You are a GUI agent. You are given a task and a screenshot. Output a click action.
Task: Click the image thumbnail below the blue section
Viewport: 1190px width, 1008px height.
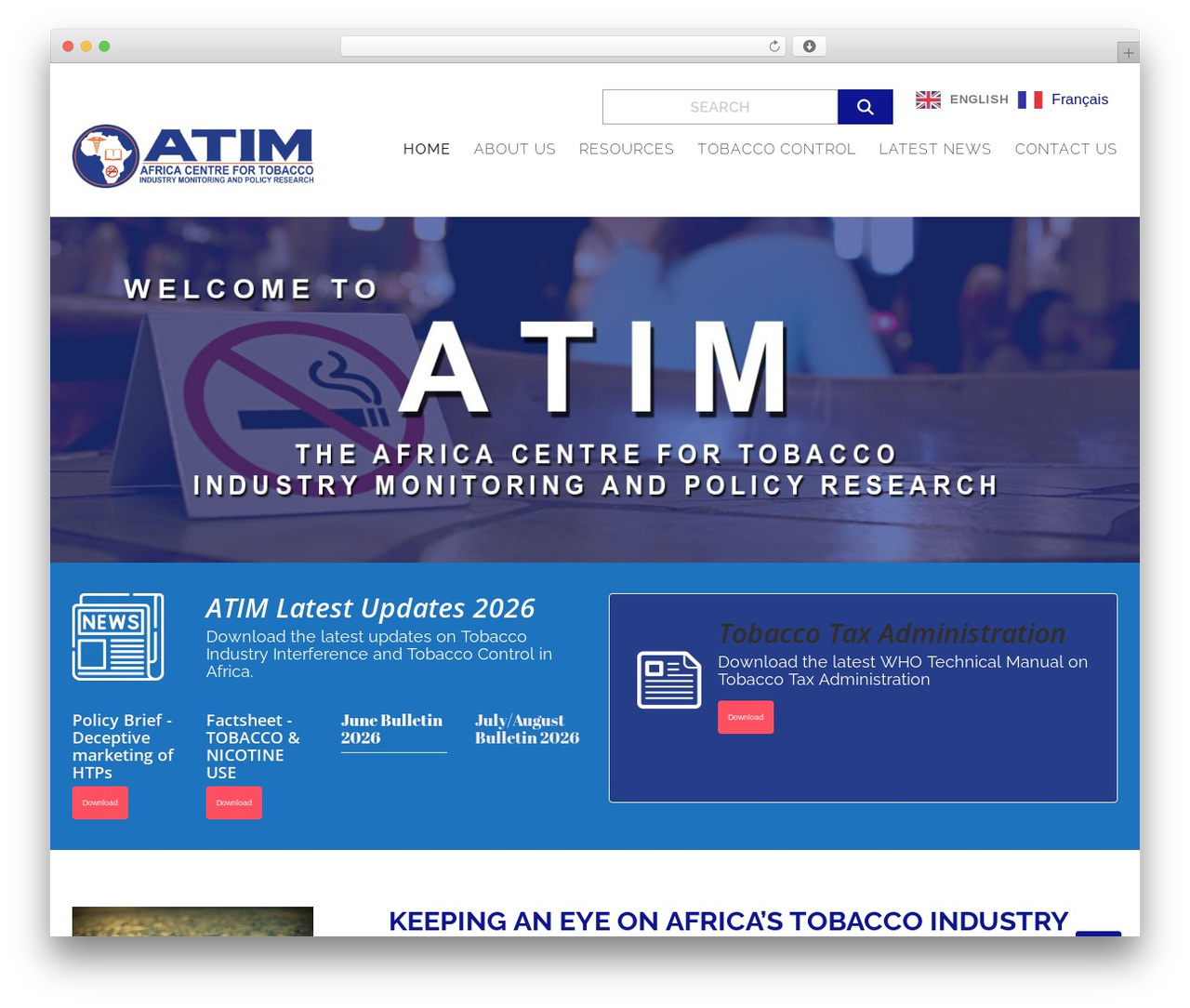[x=192, y=922]
